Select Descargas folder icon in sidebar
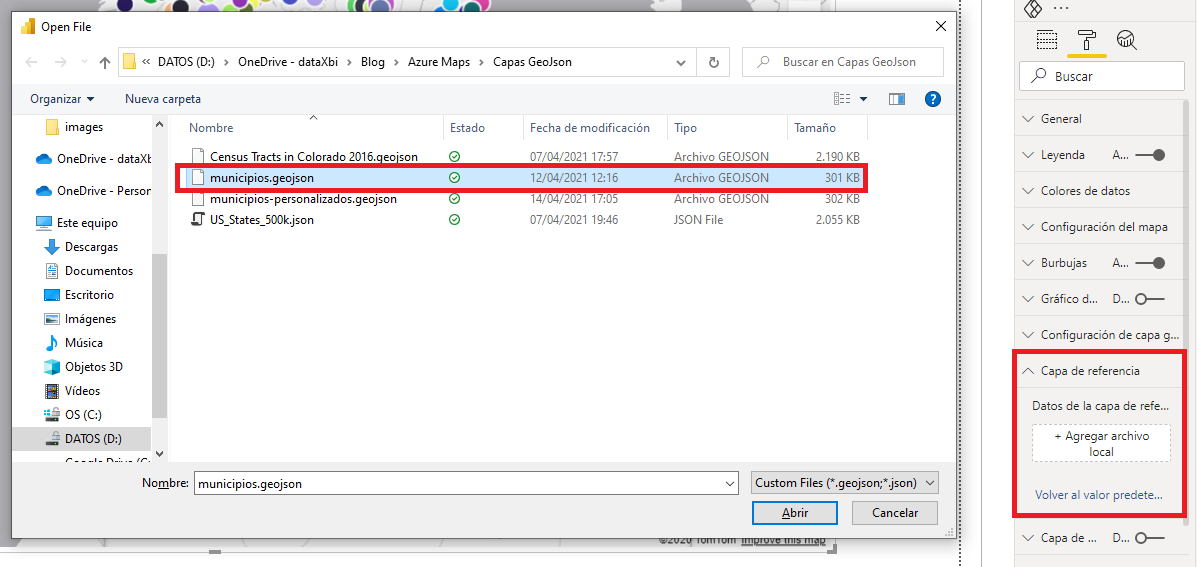 tap(52, 247)
